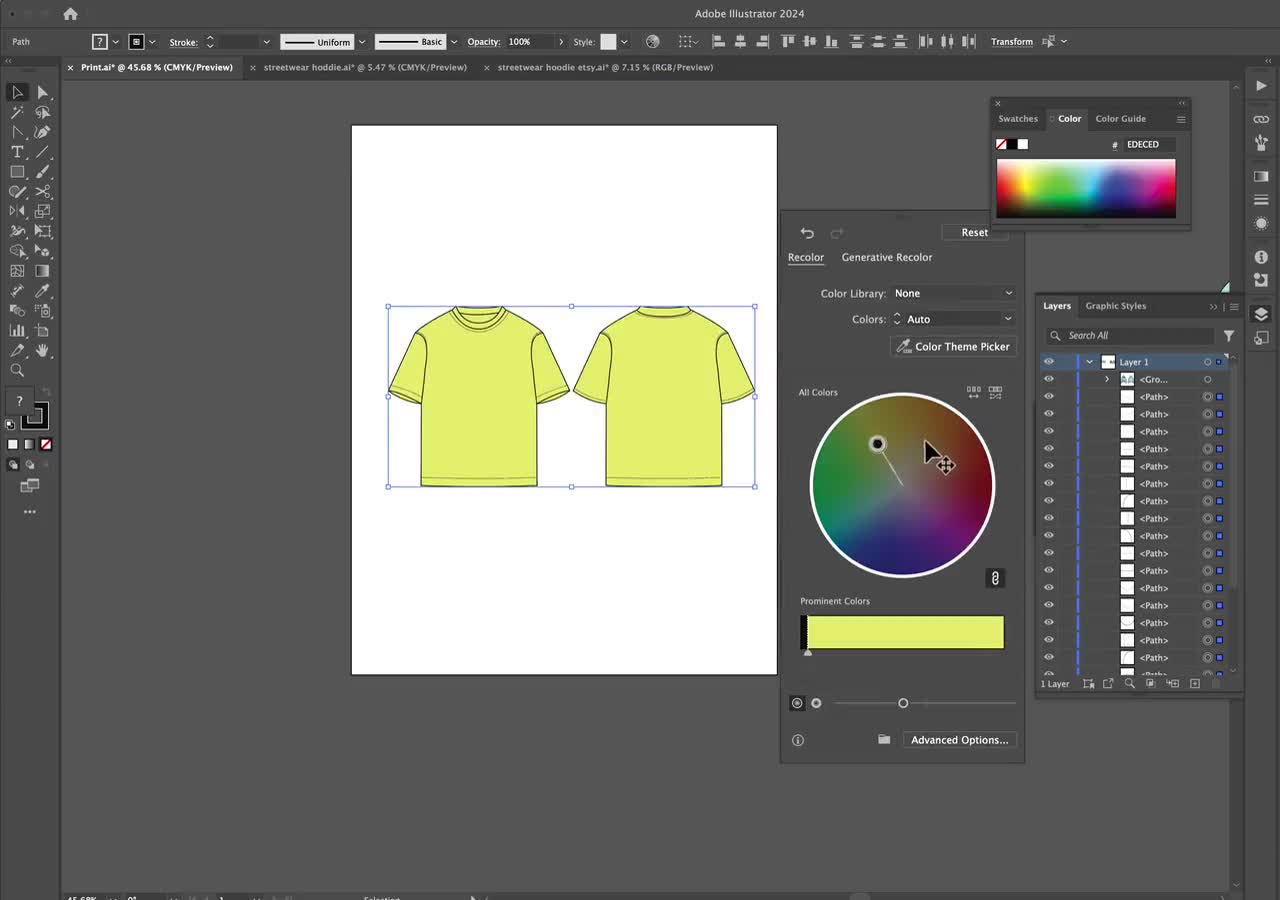Toggle the link colors harmony button
Screen dimensions: 1280x900
pyautogui.click(x=995, y=578)
